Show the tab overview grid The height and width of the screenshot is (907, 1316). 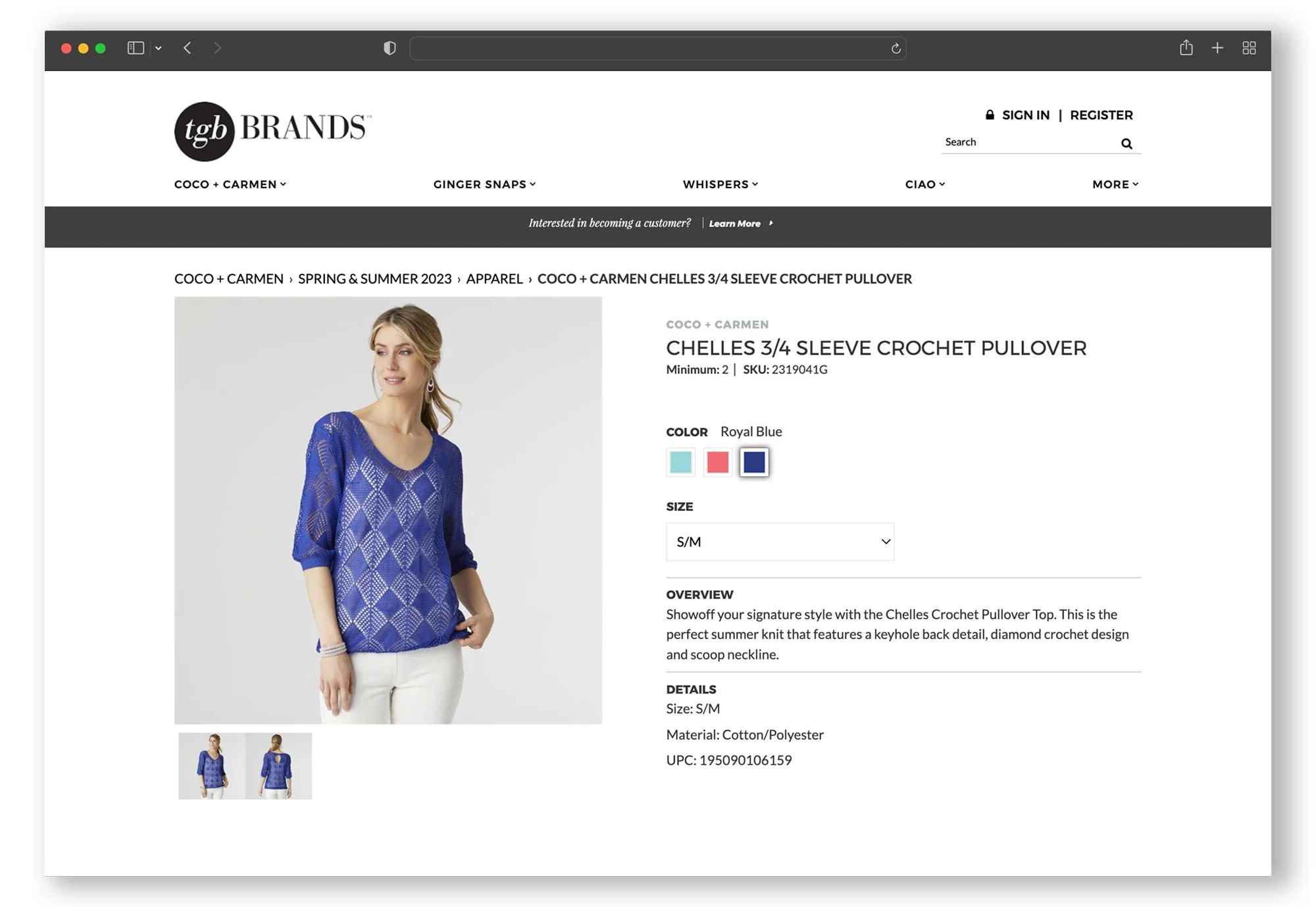(x=1249, y=48)
